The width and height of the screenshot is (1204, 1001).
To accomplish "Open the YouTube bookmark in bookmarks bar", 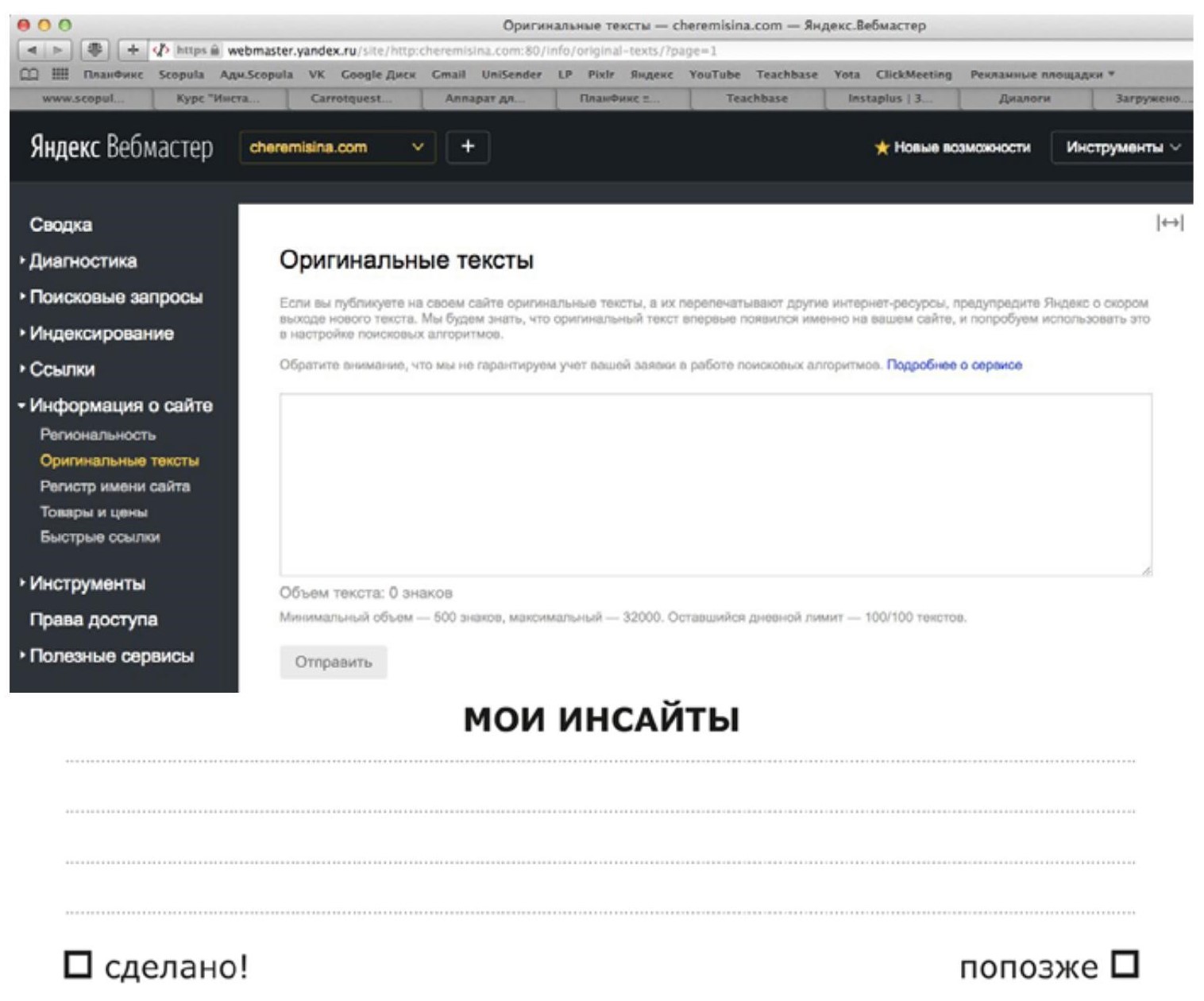I will [714, 74].
